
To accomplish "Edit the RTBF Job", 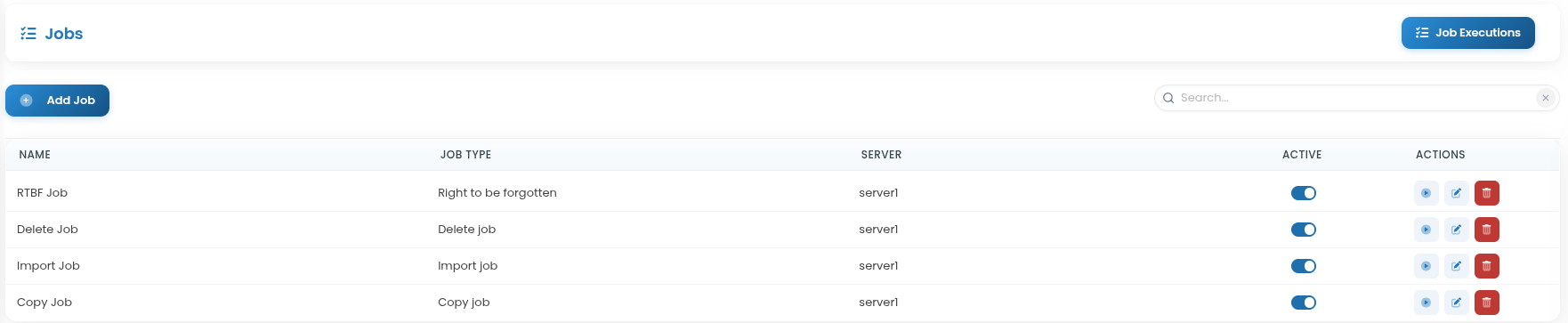I will point(1456,193).
